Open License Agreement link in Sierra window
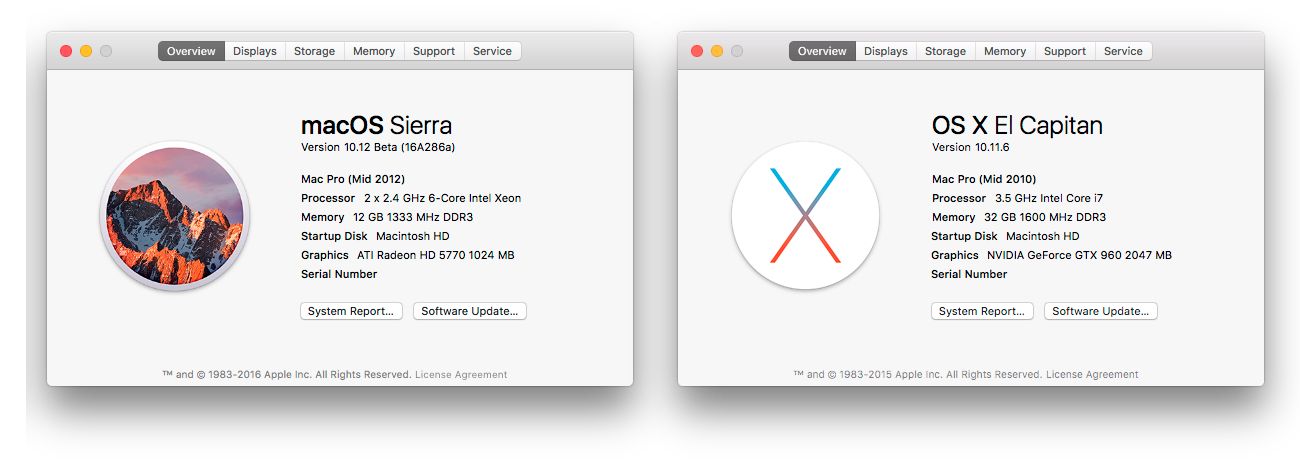The width and height of the screenshot is (1300, 466). click(461, 375)
